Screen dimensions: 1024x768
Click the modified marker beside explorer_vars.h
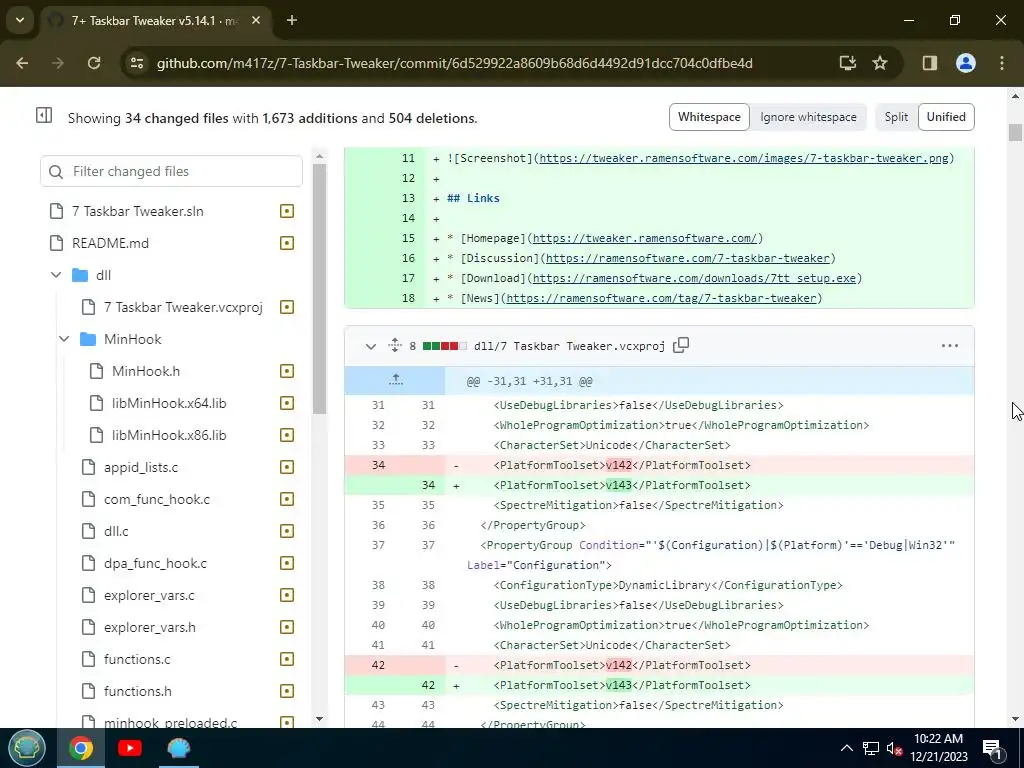click(x=287, y=627)
